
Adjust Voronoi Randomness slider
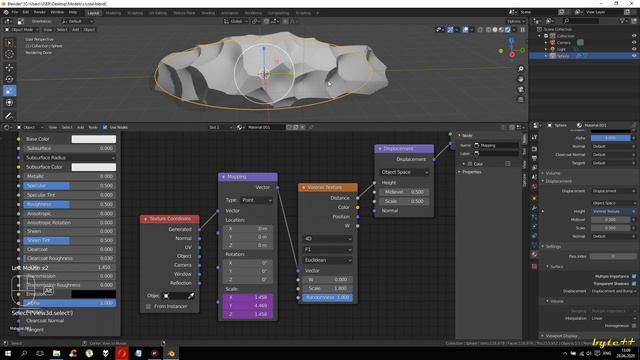[x=327, y=298]
